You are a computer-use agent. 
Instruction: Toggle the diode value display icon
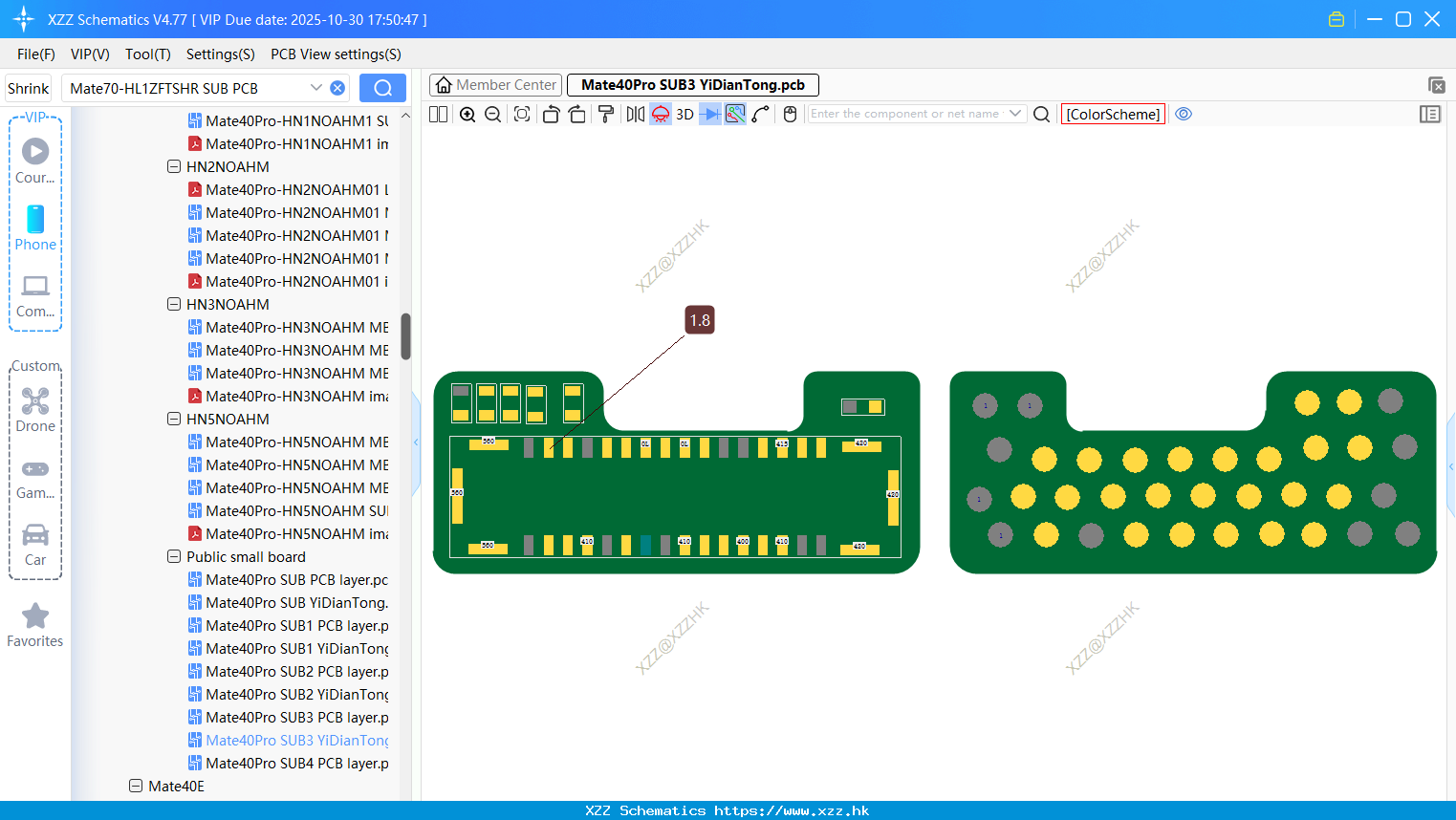709,114
